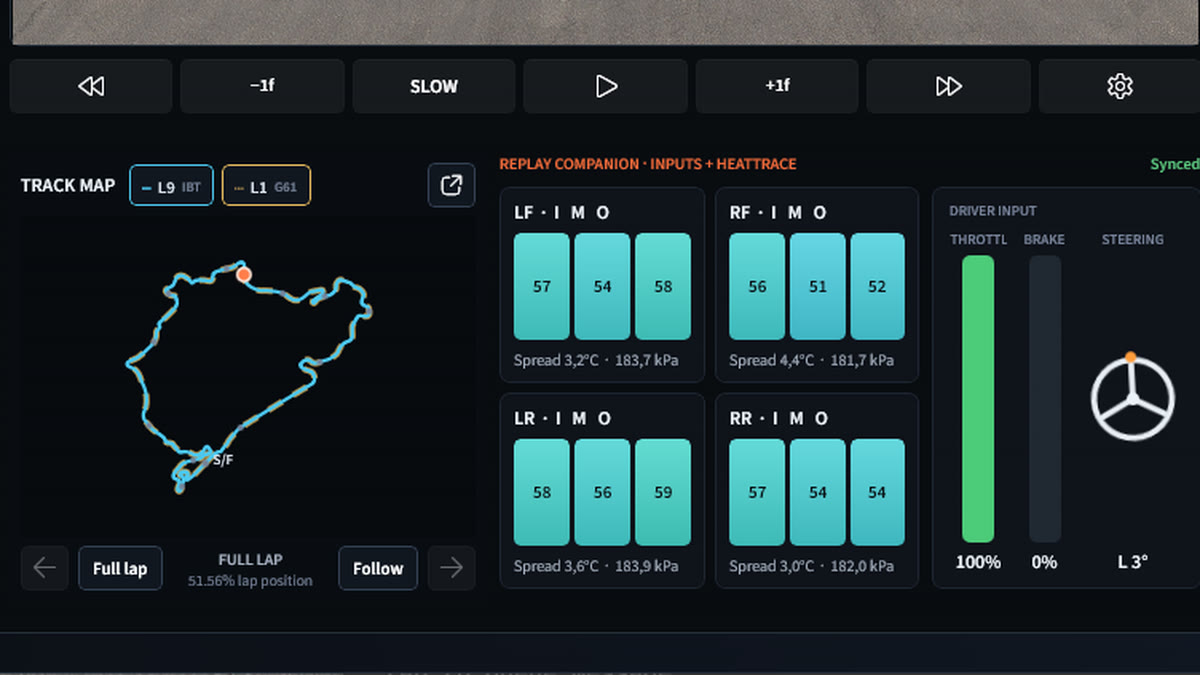This screenshot has width=1200, height=675.
Task: Click the RR · I M O header
Action: click(778, 419)
